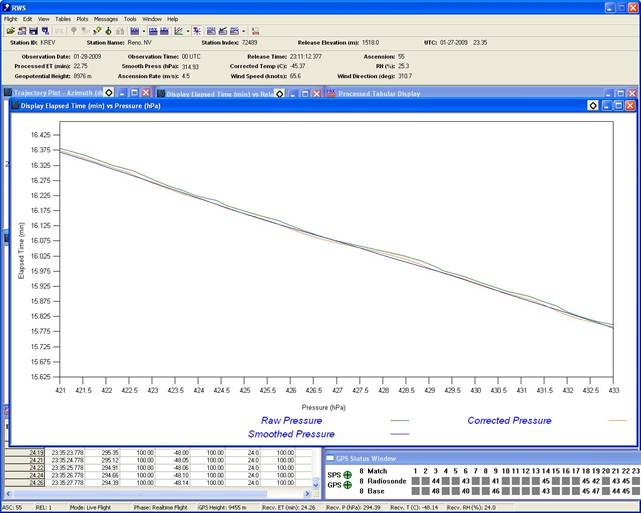Click the green balloon toolbar icon
Viewport: 641px width, 513px height.
point(108,31)
